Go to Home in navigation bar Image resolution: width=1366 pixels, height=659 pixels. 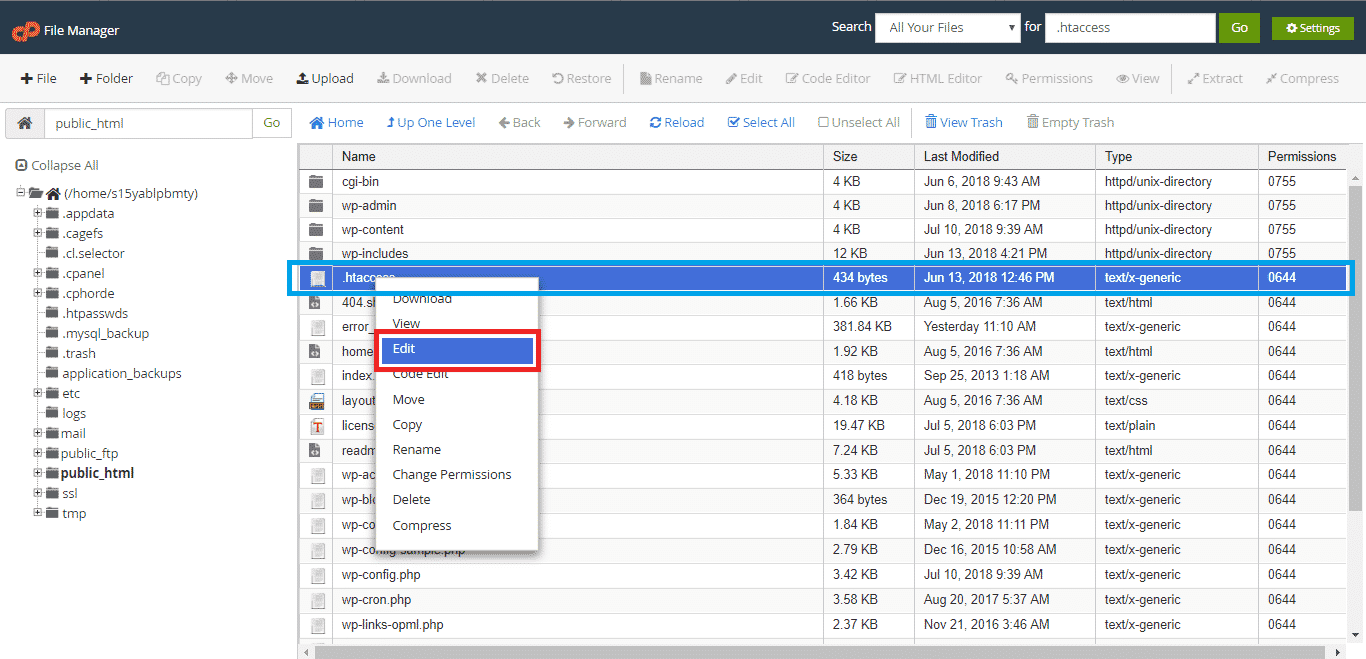(x=336, y=122)
